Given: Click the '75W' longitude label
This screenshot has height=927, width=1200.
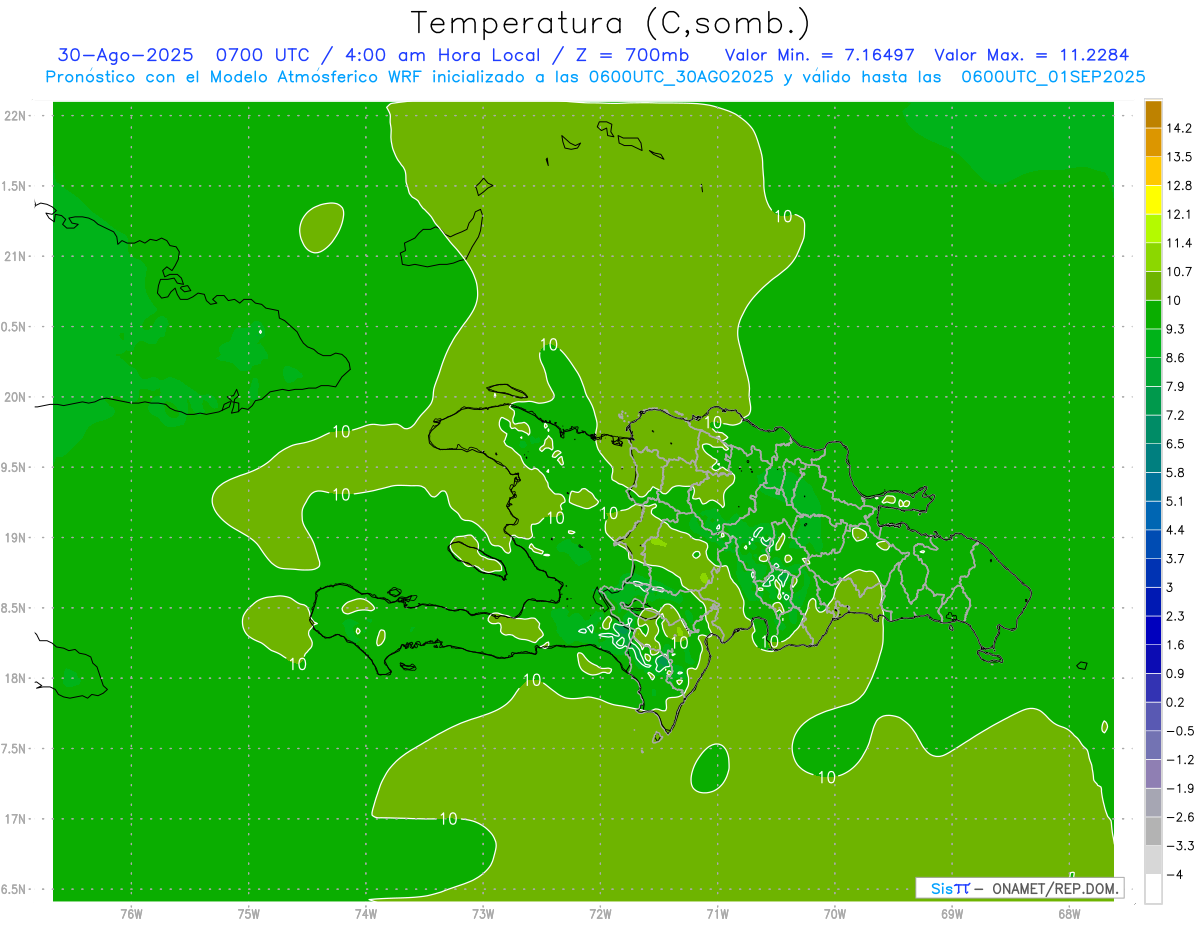Looking at the screenshot, I should point(249,914).
